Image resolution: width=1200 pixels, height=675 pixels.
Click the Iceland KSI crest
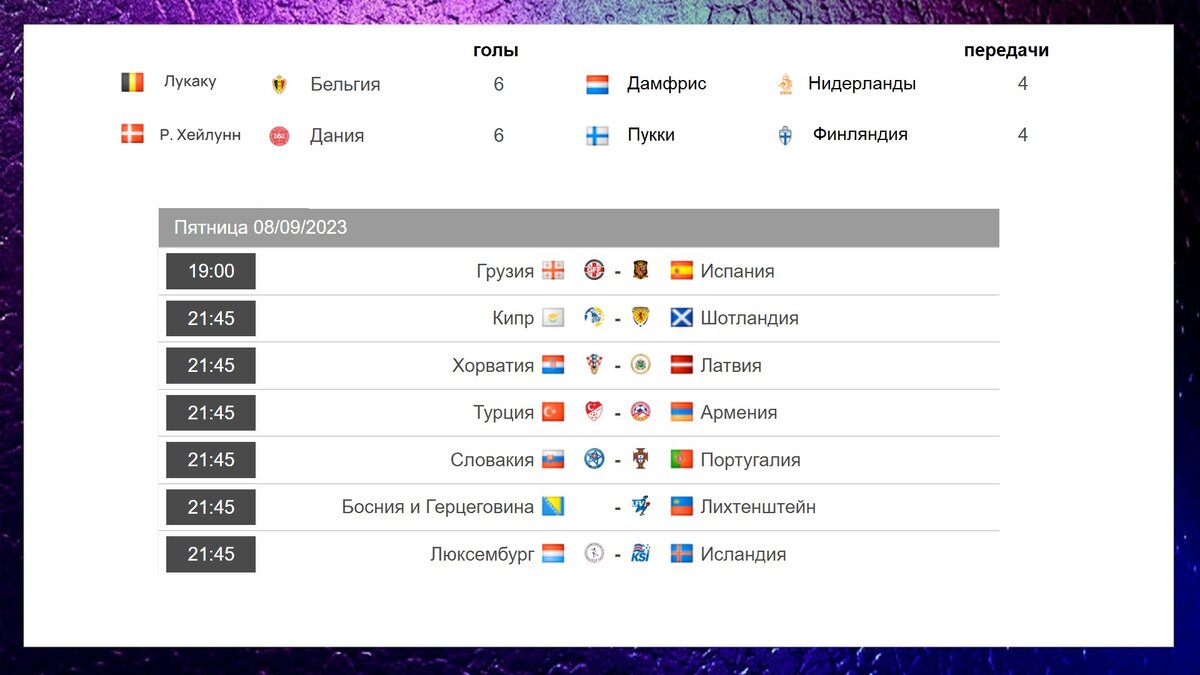coord(641,554)
